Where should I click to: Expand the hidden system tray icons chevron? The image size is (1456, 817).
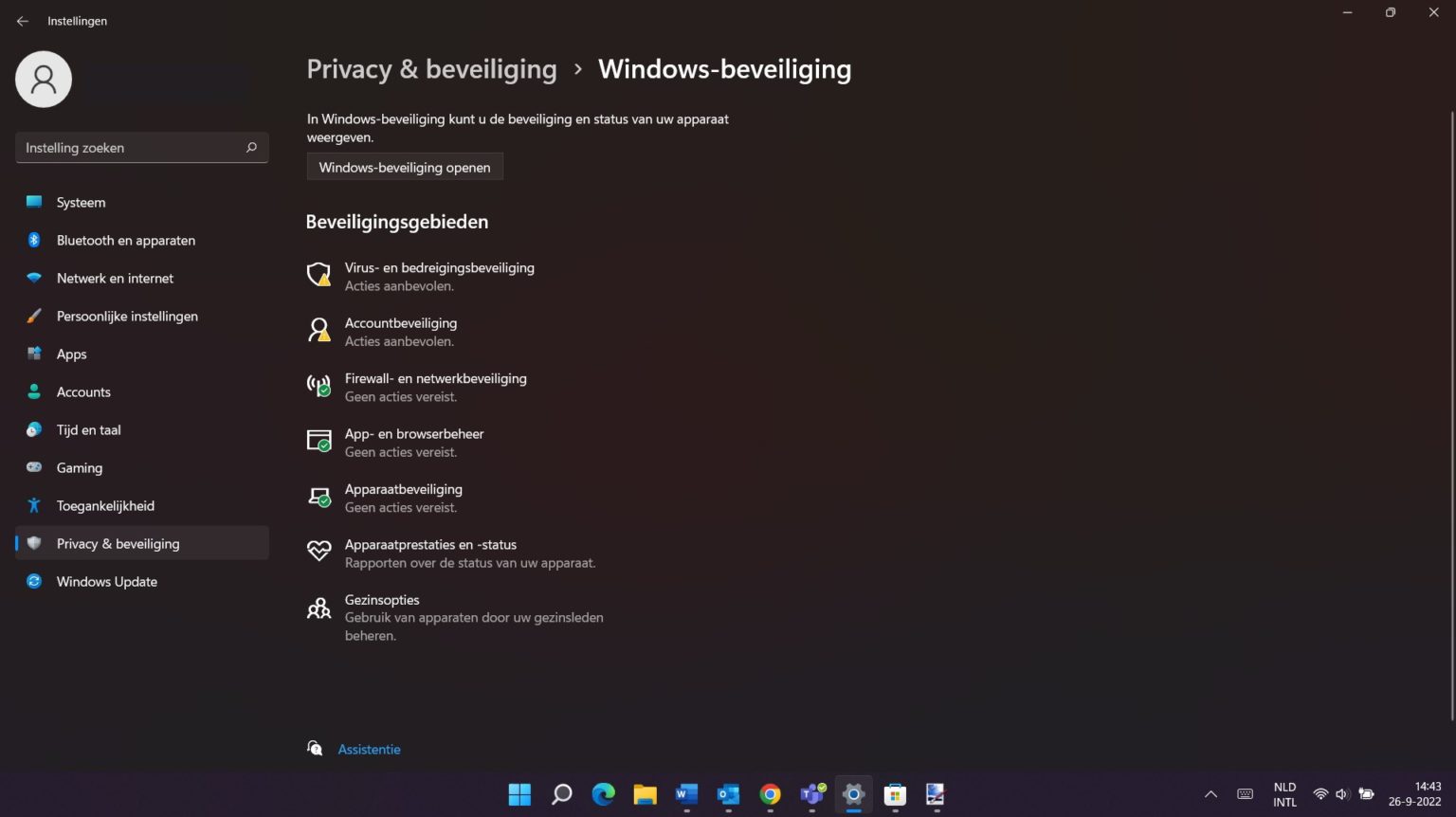[x=1210, y=794]
